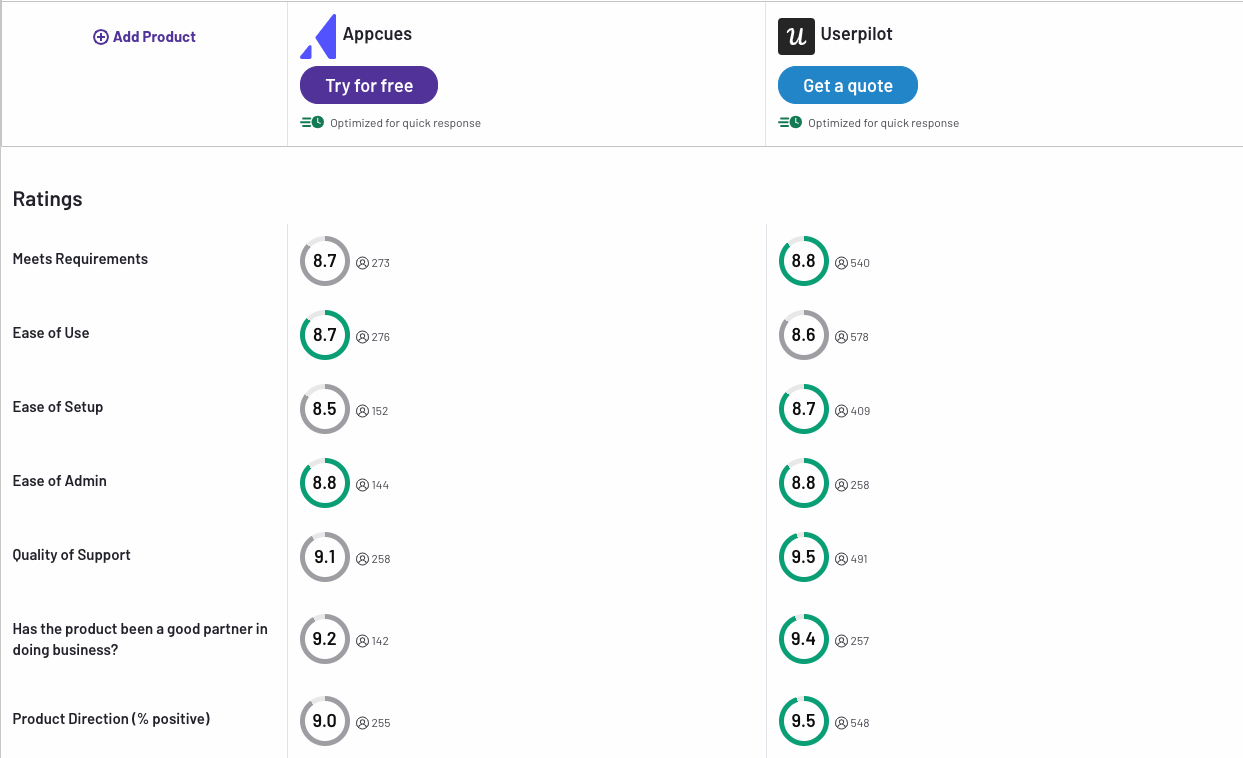Click Userpilot quick response clock icon
Screen dimensions: 1243x758
pyautogui.click(x=790, y=123)
